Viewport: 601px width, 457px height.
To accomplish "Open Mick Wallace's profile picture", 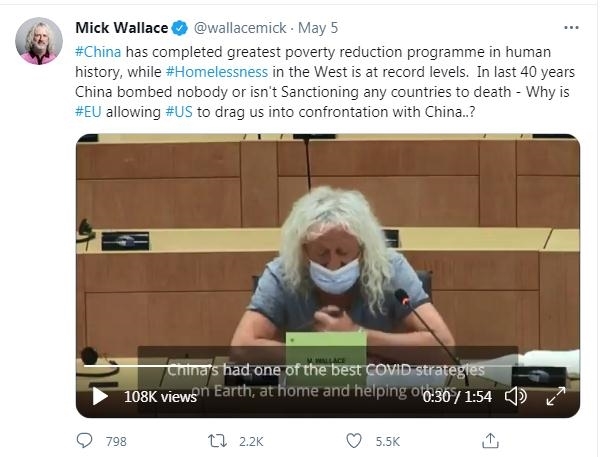I will click(x=39, y=41).
